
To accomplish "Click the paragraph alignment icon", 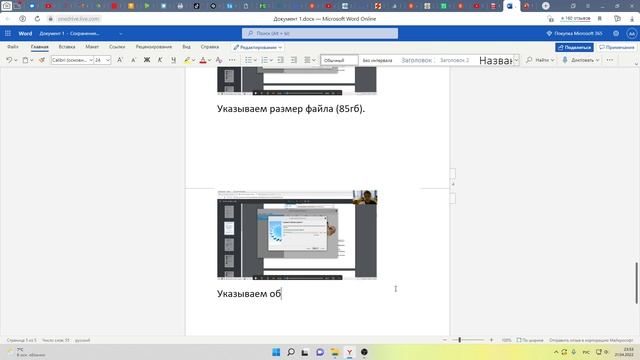I will point(307,60).
